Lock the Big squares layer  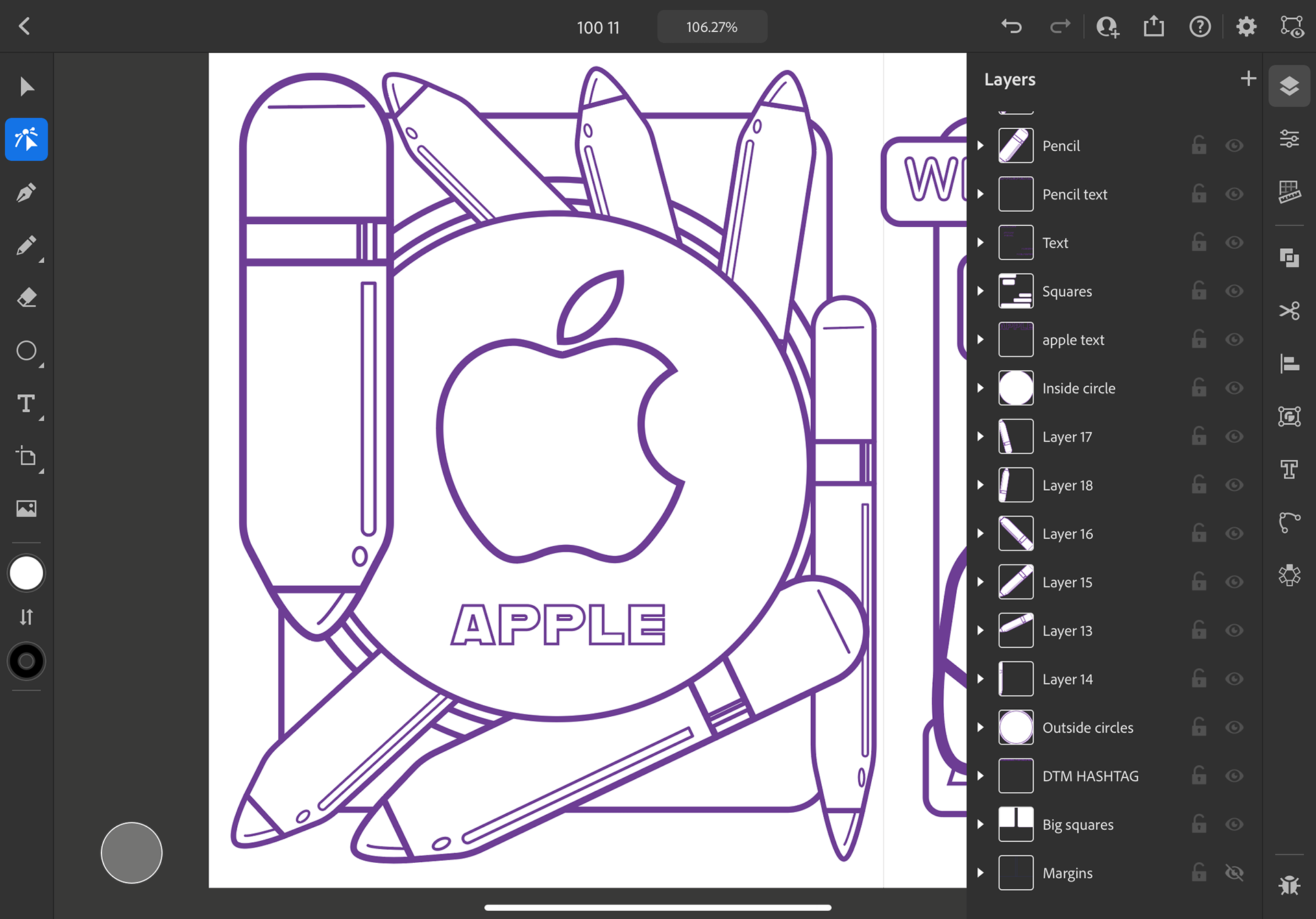1199,824
